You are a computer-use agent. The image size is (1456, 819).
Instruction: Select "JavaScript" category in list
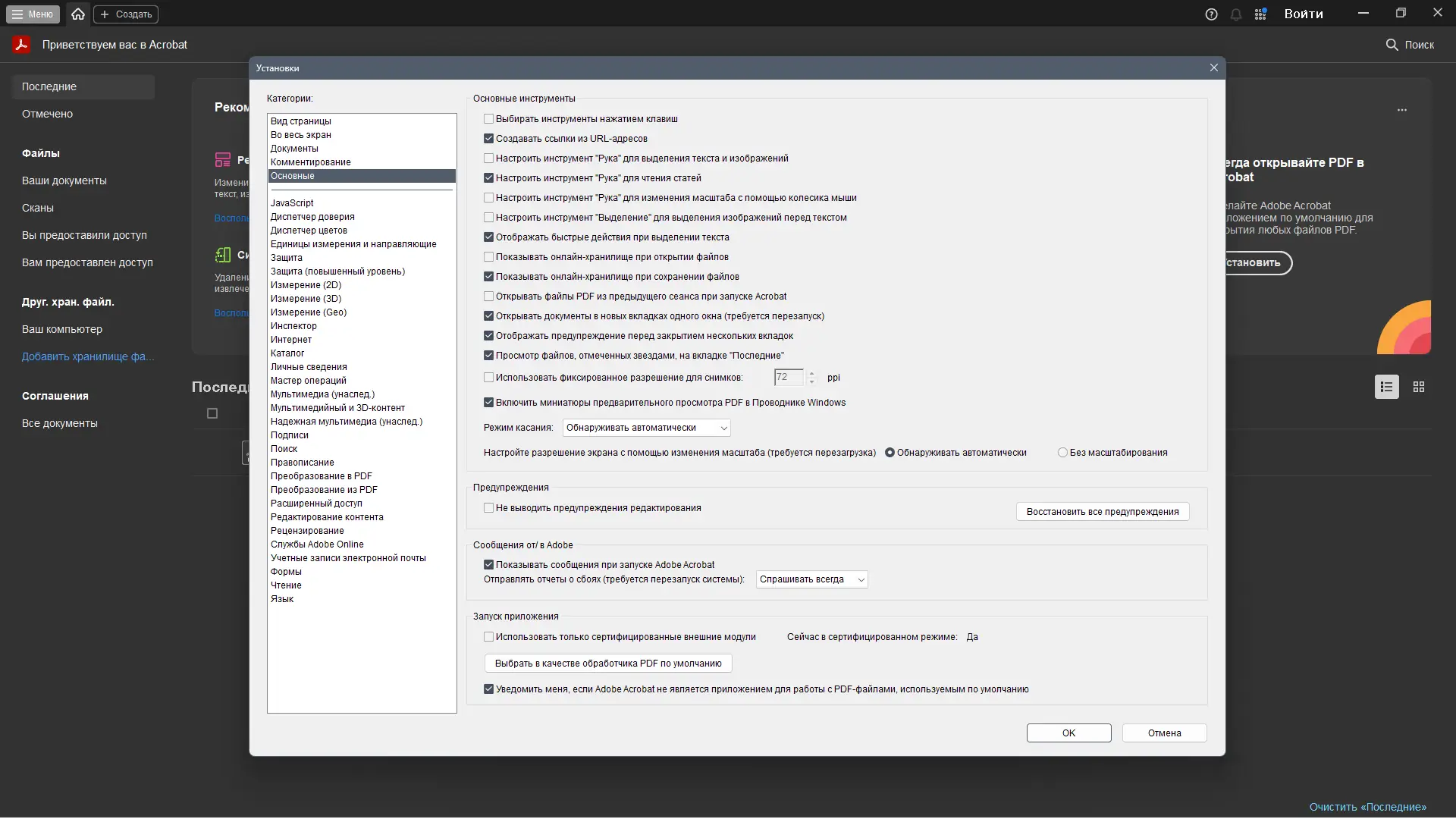click(x=292, y=203)
